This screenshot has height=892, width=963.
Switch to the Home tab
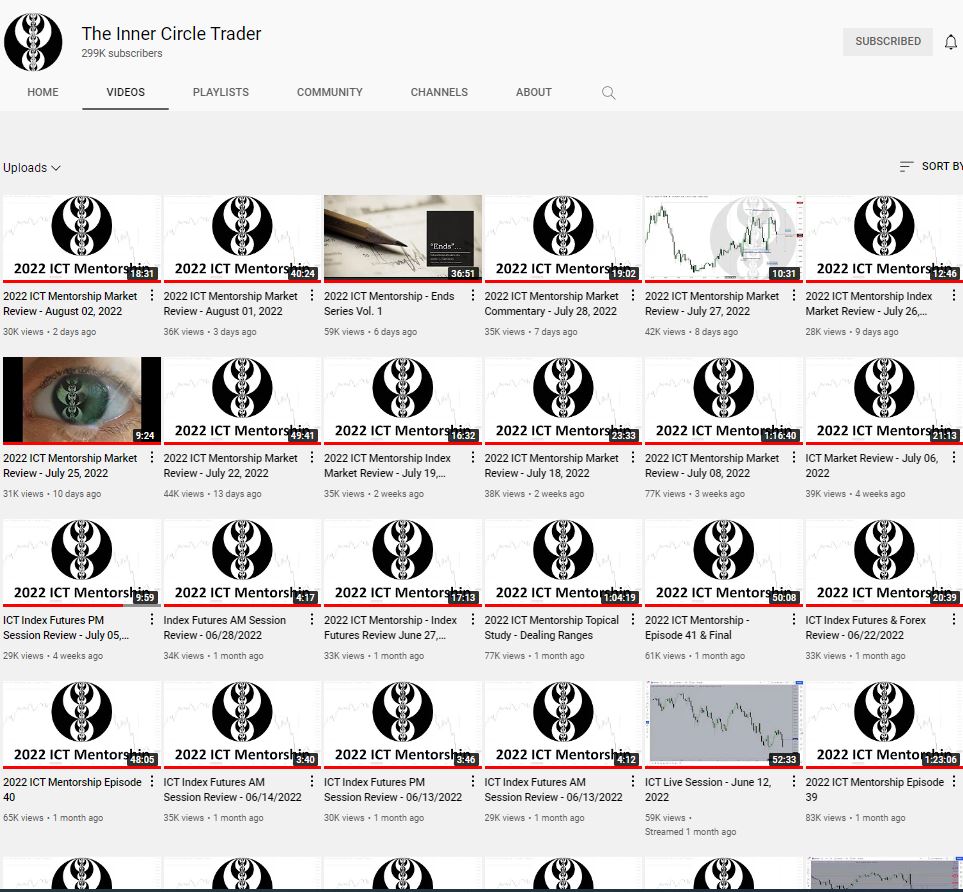(x=43, y=92)
